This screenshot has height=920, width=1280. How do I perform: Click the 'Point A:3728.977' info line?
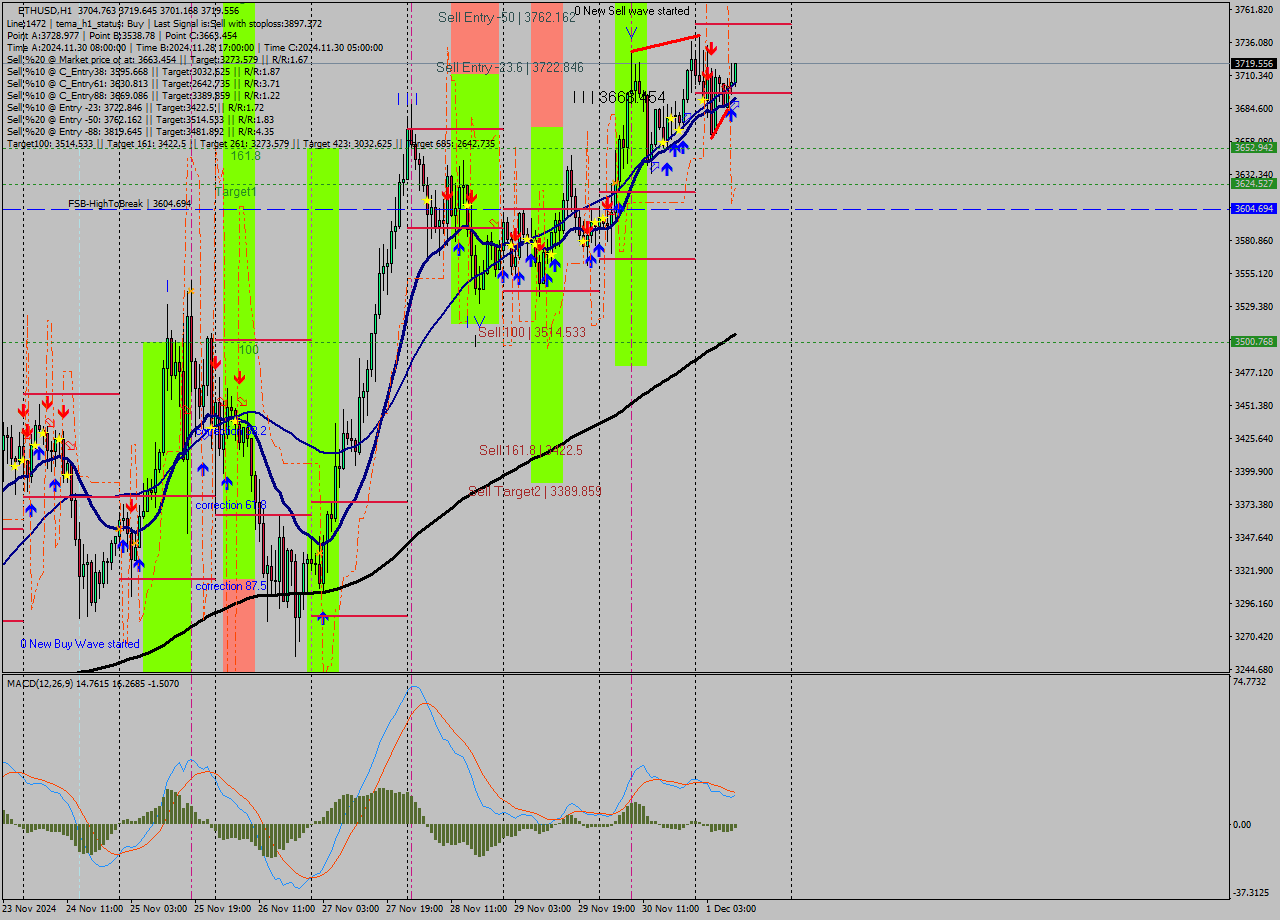click(122, 35)
